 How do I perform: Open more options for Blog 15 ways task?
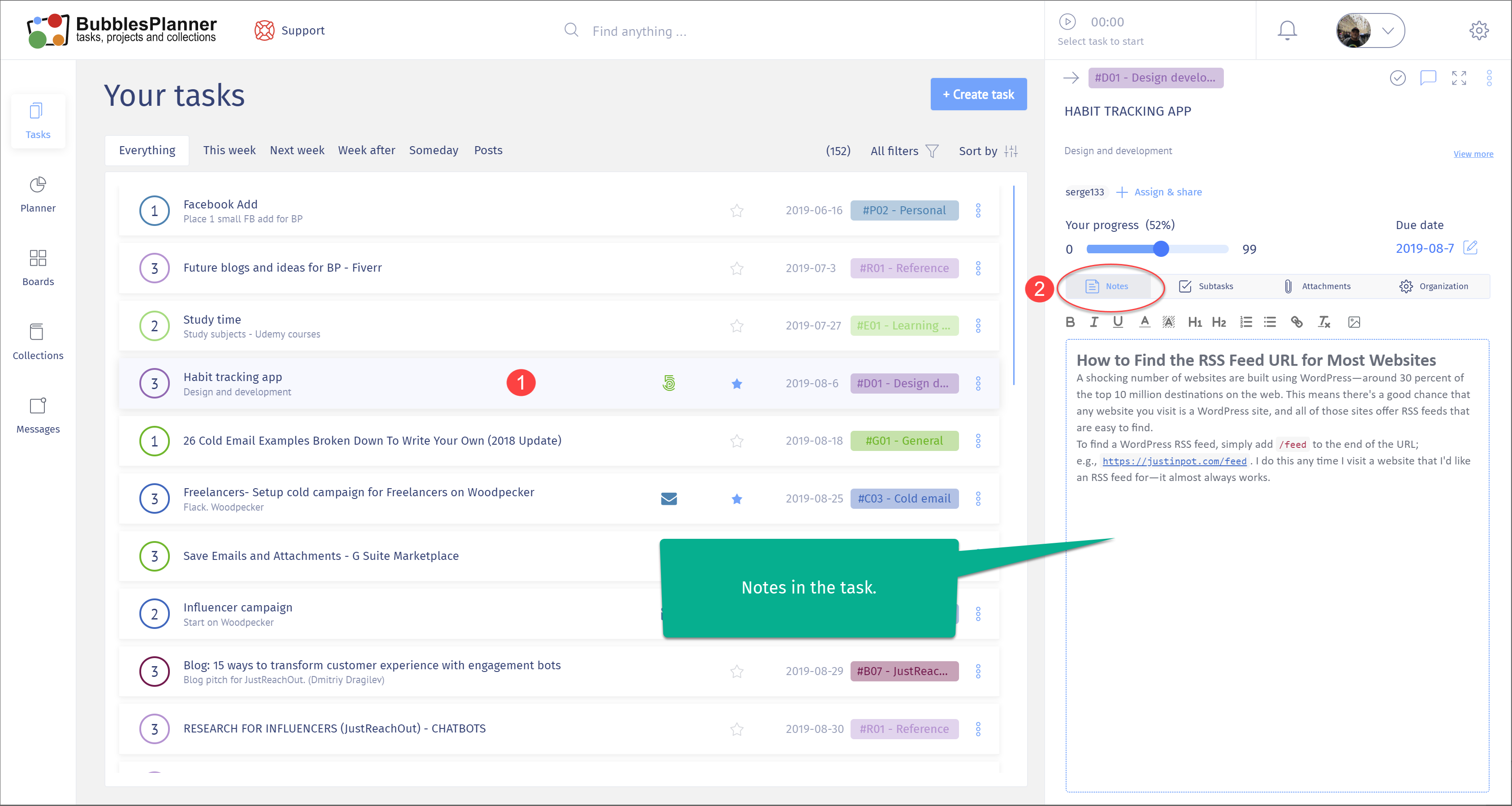(977, 671)
